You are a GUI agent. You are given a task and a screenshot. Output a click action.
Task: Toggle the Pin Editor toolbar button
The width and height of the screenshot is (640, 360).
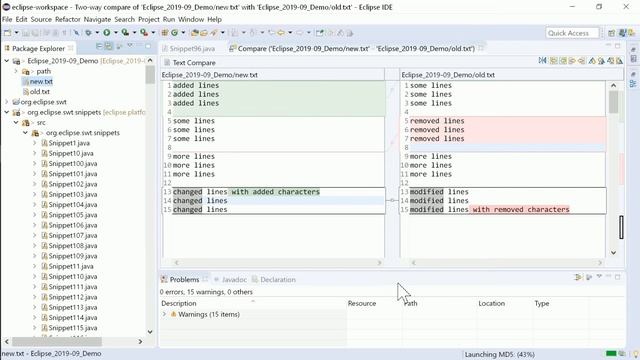(319, 33)
